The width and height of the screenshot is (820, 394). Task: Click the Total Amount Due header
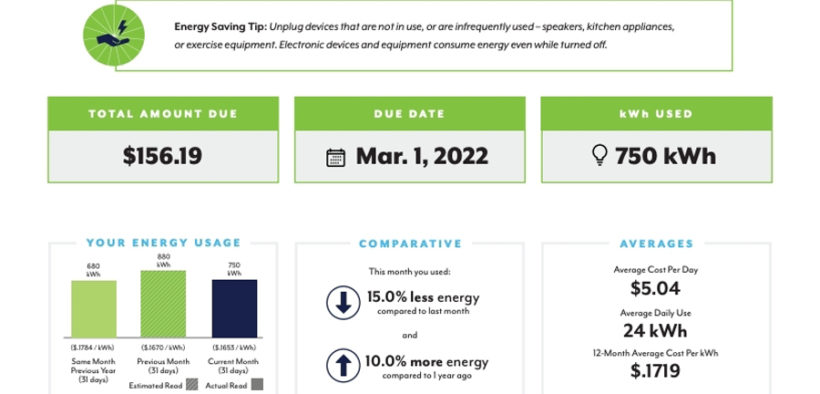pos(163,114)
